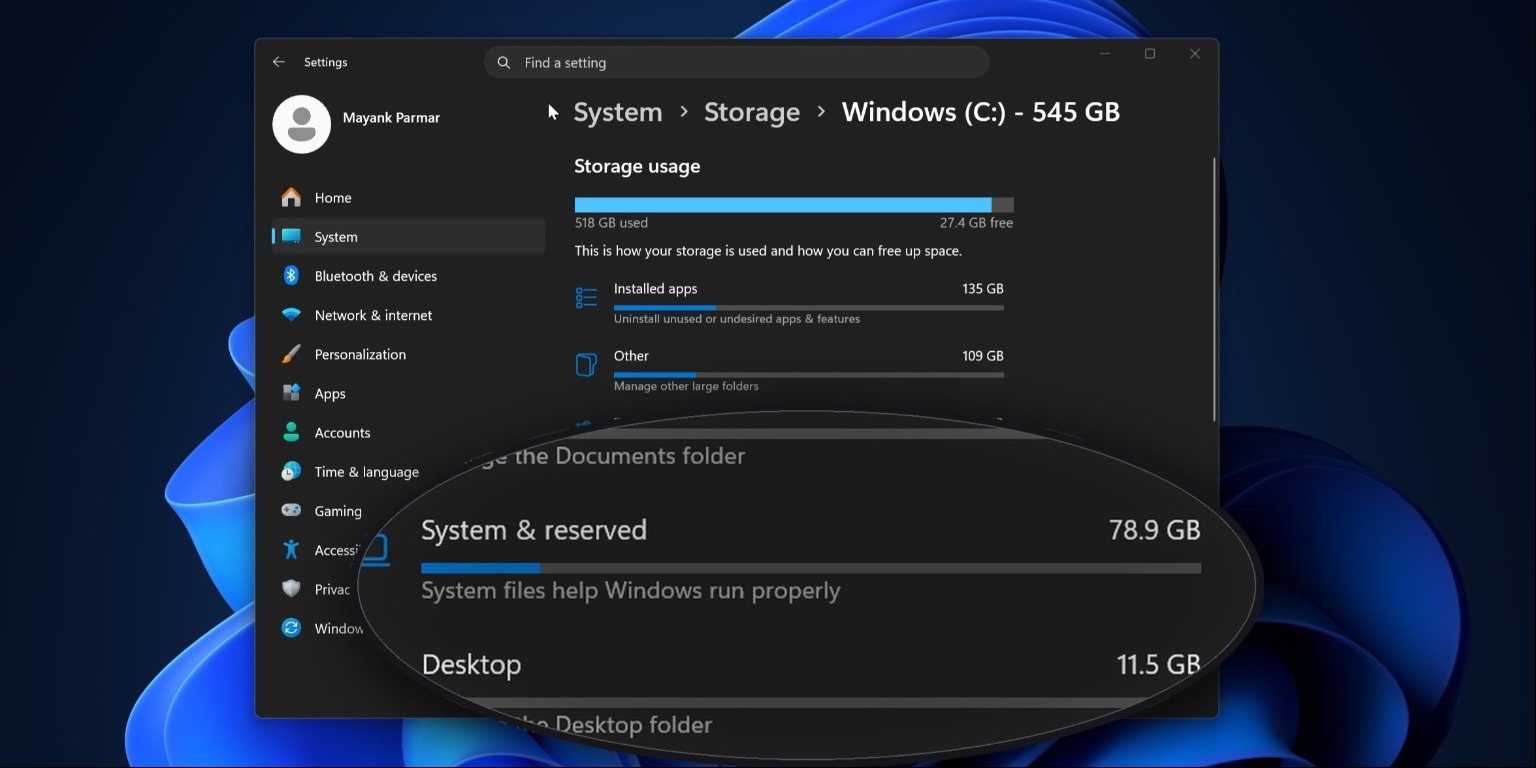This screenshot has height=768, width=1536.
Task: Click the Bluetooth icon in sidebar
Action: click(291, 275)
